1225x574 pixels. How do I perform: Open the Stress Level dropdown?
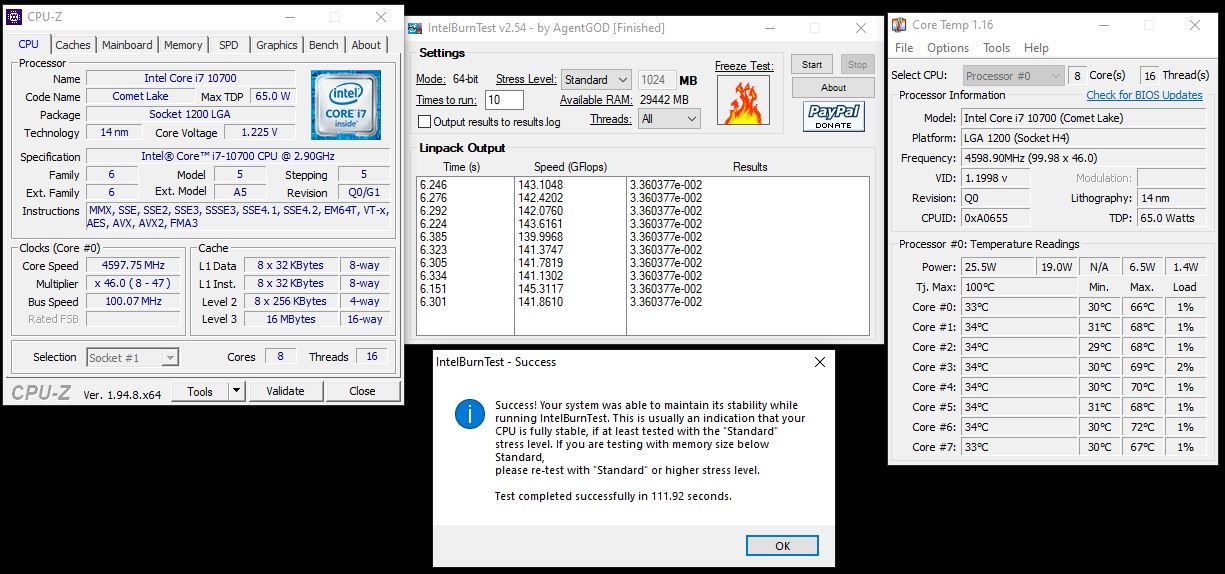pyautogui.click(x=594, y=80)
